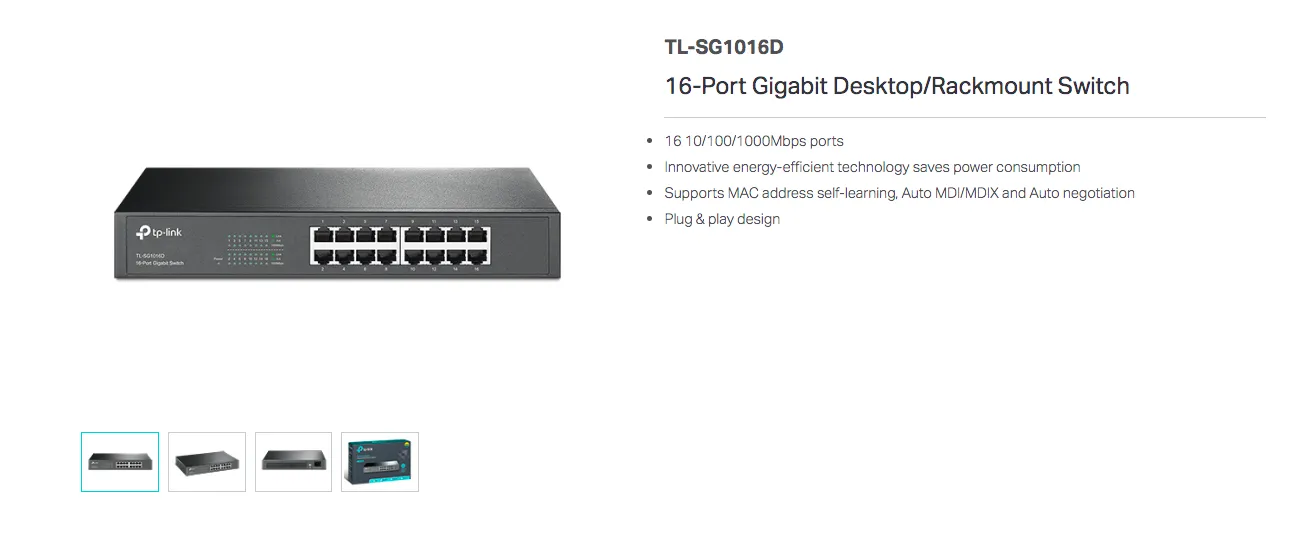Click the top cover of the switch image
Screen dimensions: 1290x534
point(337,188)
